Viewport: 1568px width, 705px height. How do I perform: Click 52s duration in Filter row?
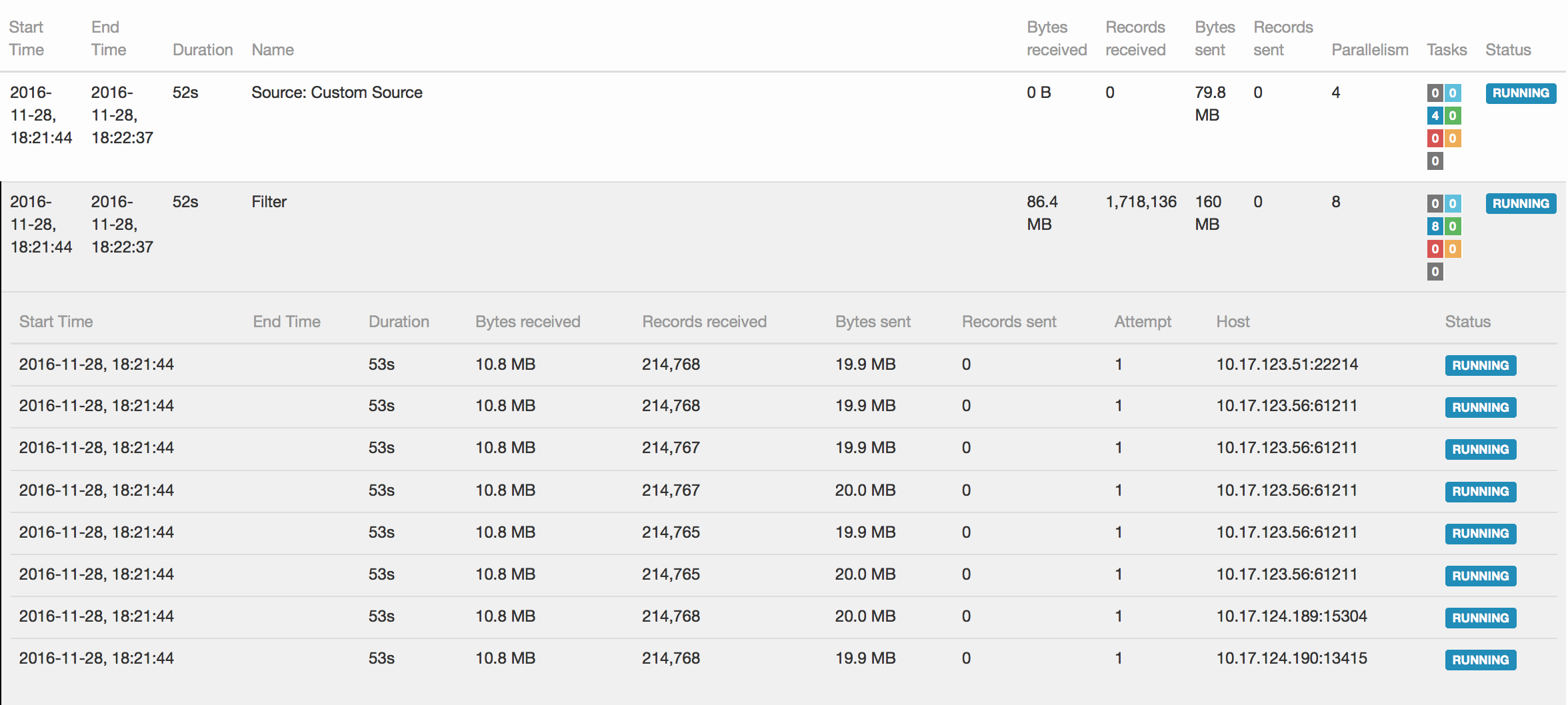[185, 202]
